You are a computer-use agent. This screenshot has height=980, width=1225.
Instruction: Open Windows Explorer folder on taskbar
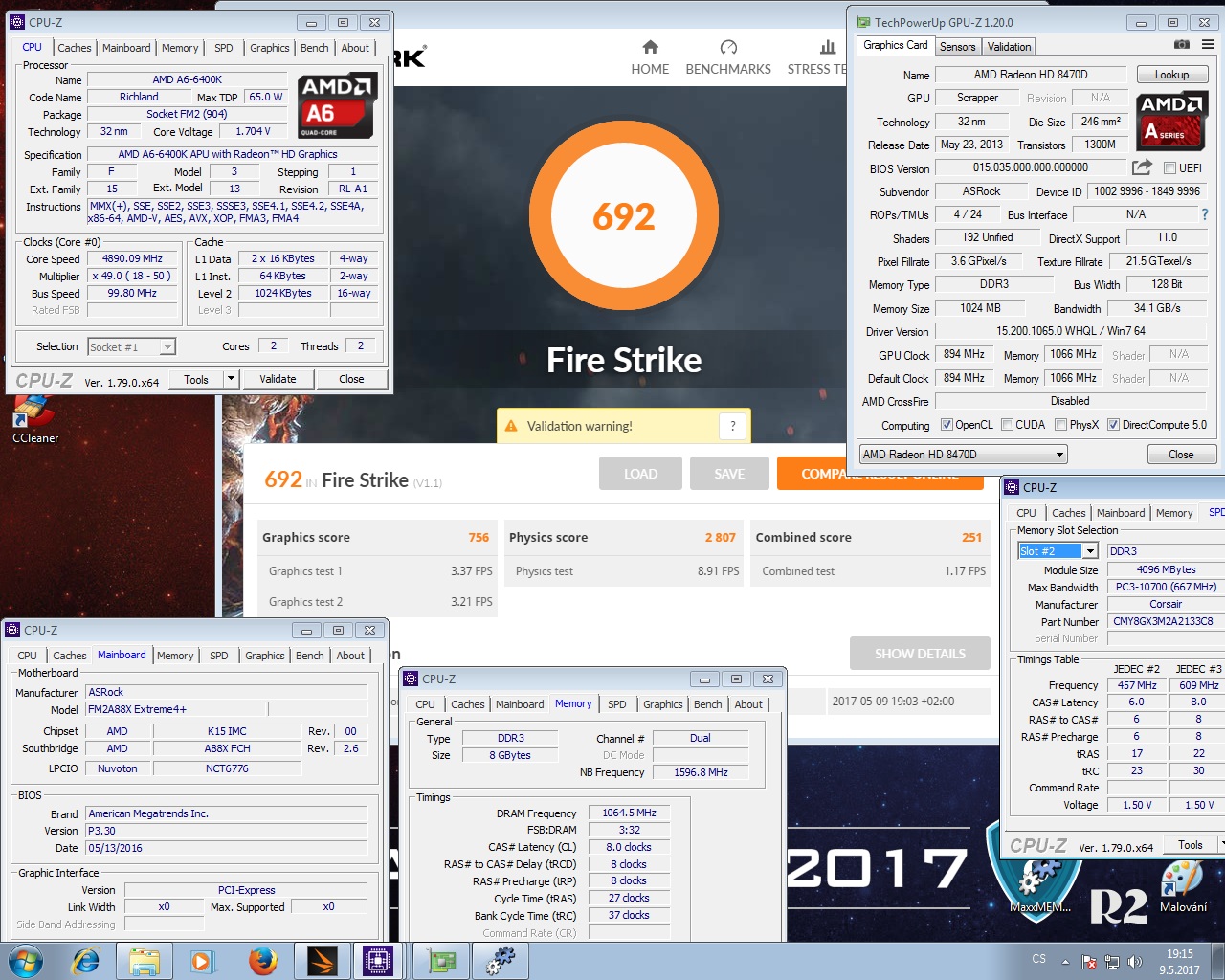[x=145, y=960]
